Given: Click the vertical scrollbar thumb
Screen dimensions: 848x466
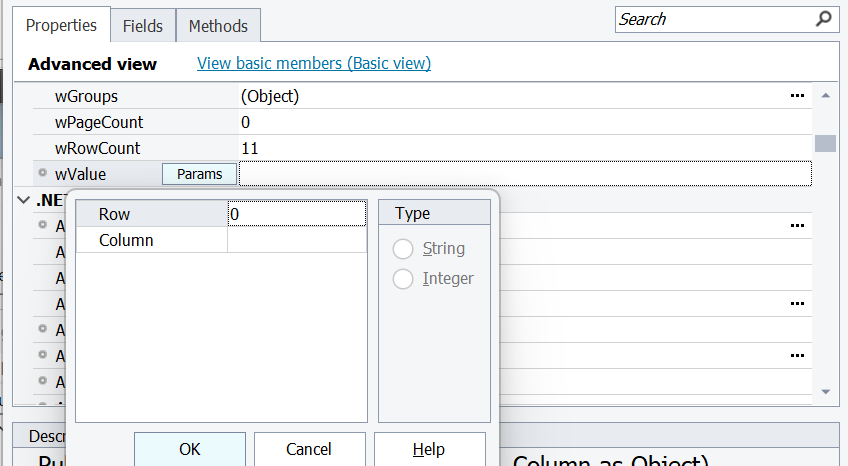Looking at the screenshot, I should coord(825,142).
